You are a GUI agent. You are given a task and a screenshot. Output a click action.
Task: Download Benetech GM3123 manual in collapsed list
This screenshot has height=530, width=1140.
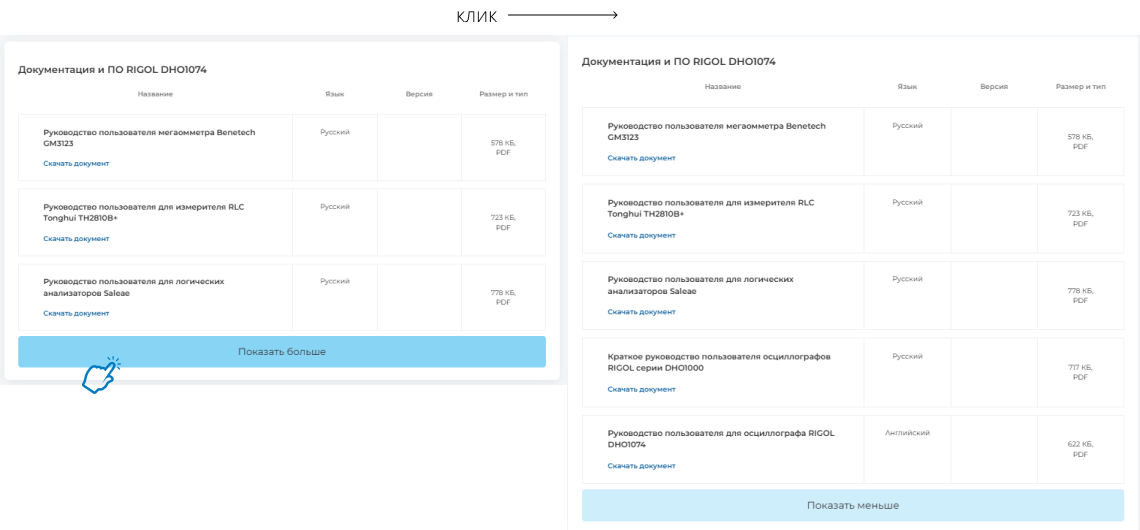(76, 163)
